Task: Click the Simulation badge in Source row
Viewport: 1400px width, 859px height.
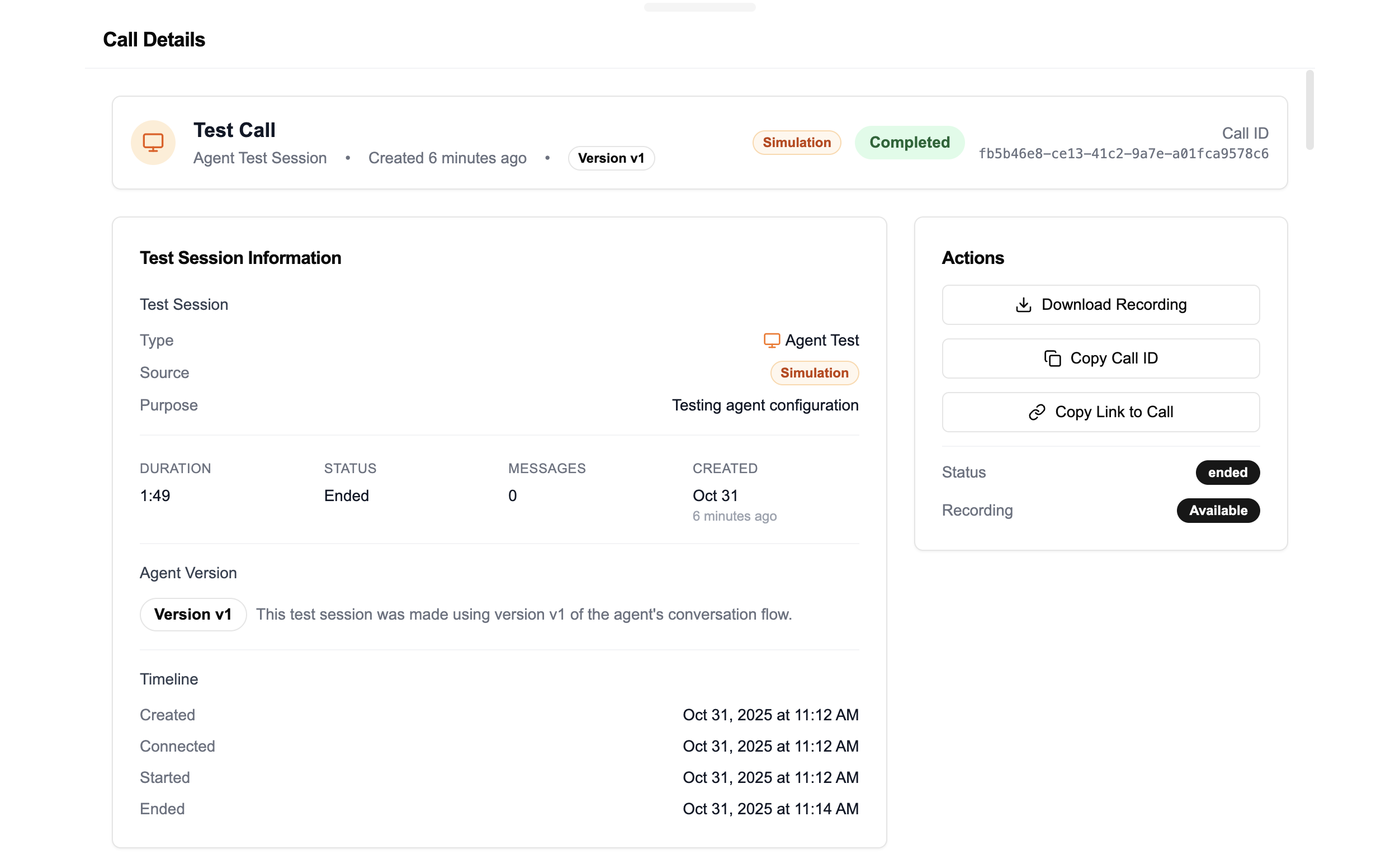Action: 814,373
